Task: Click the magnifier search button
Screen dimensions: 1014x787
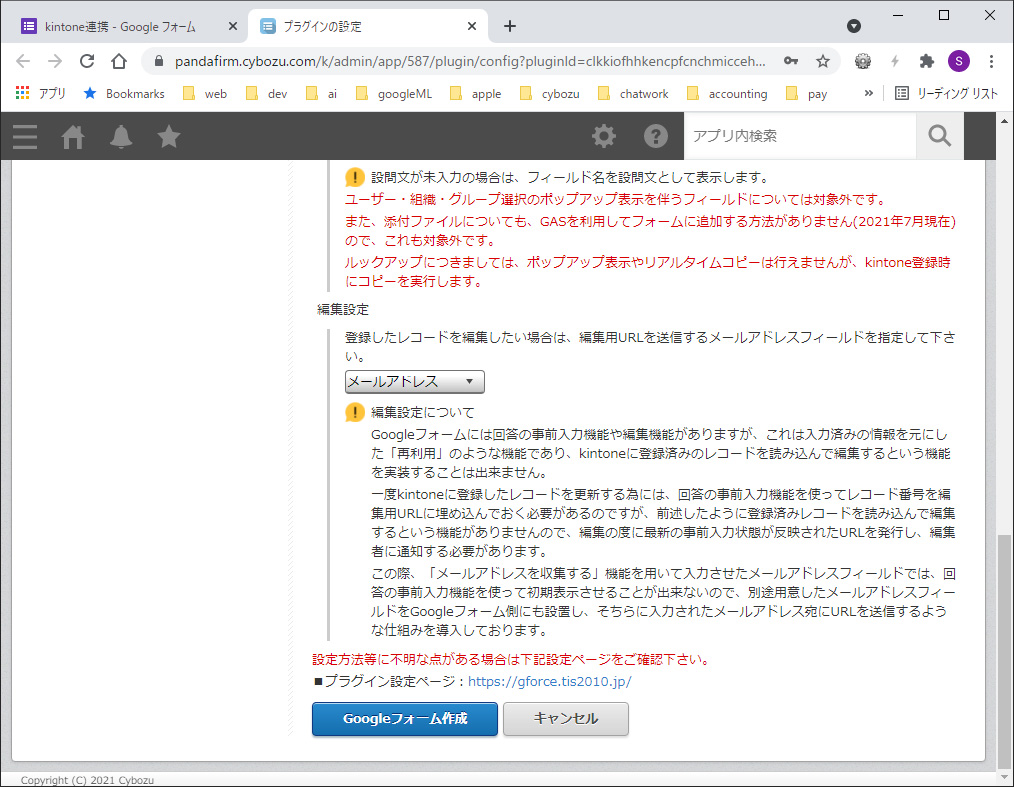Action: tap(939, 136)
